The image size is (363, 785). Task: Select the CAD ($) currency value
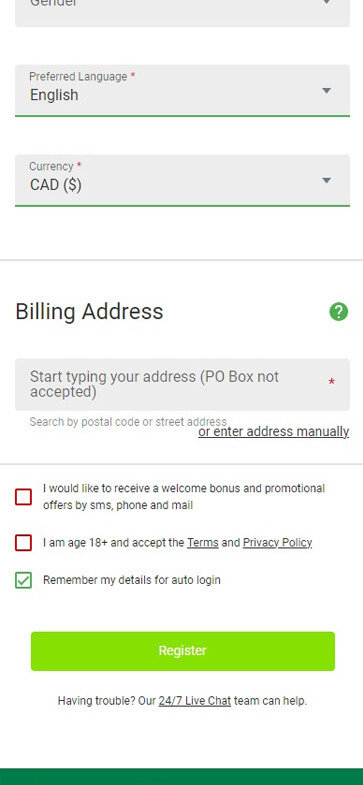pos(56,185)
